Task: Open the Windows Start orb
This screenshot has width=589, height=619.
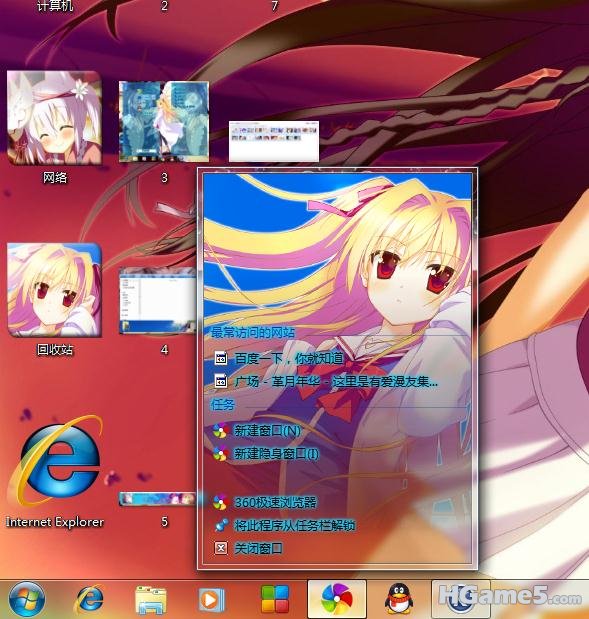Action: [x=26, y=599]
